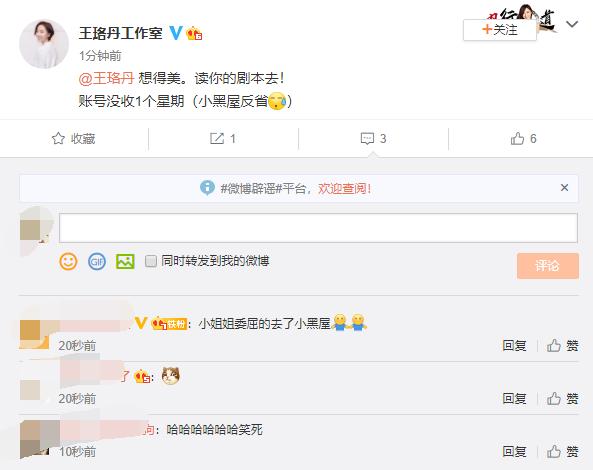Screen dimensions: 593x470
Task: Follow with the +关注 button
Action: tap(500, 30)
